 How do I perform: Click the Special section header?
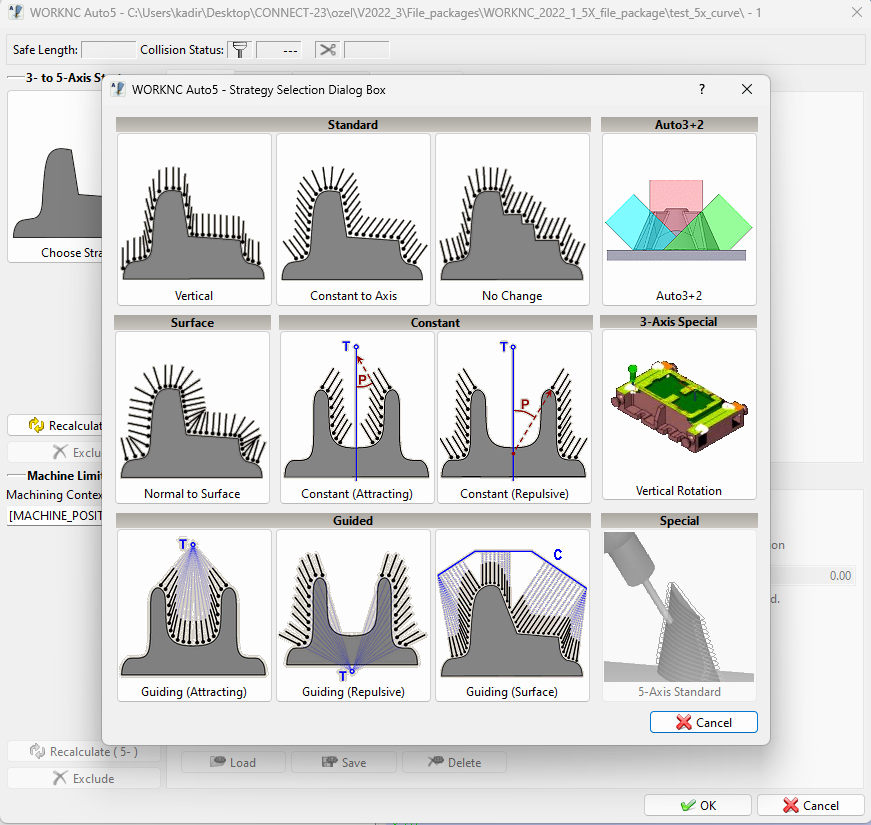coord(679,521)
